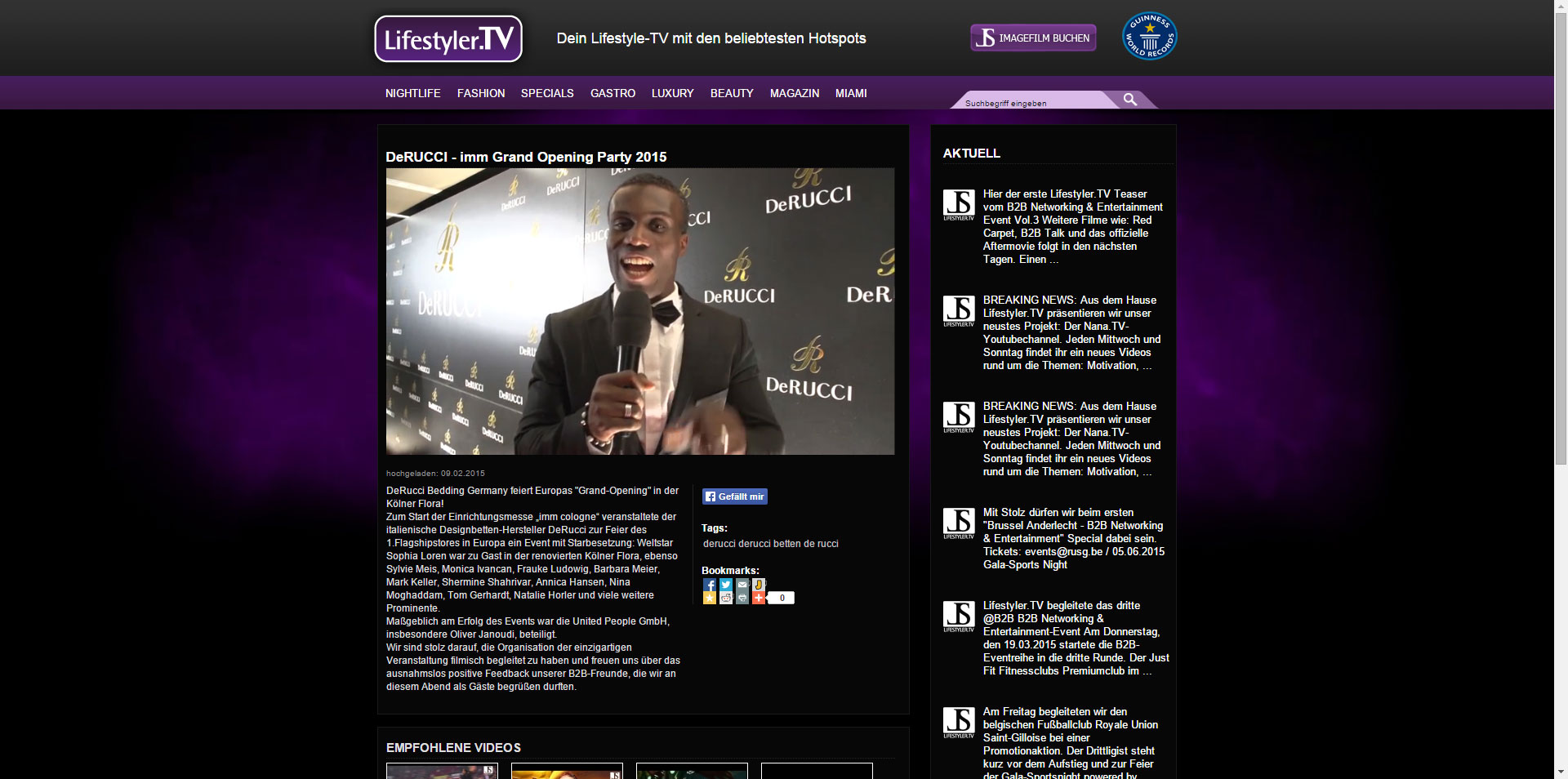1568x779 pixels.
Task: Click the Lifestyler.TV logo
Action: tap(448, 38)
